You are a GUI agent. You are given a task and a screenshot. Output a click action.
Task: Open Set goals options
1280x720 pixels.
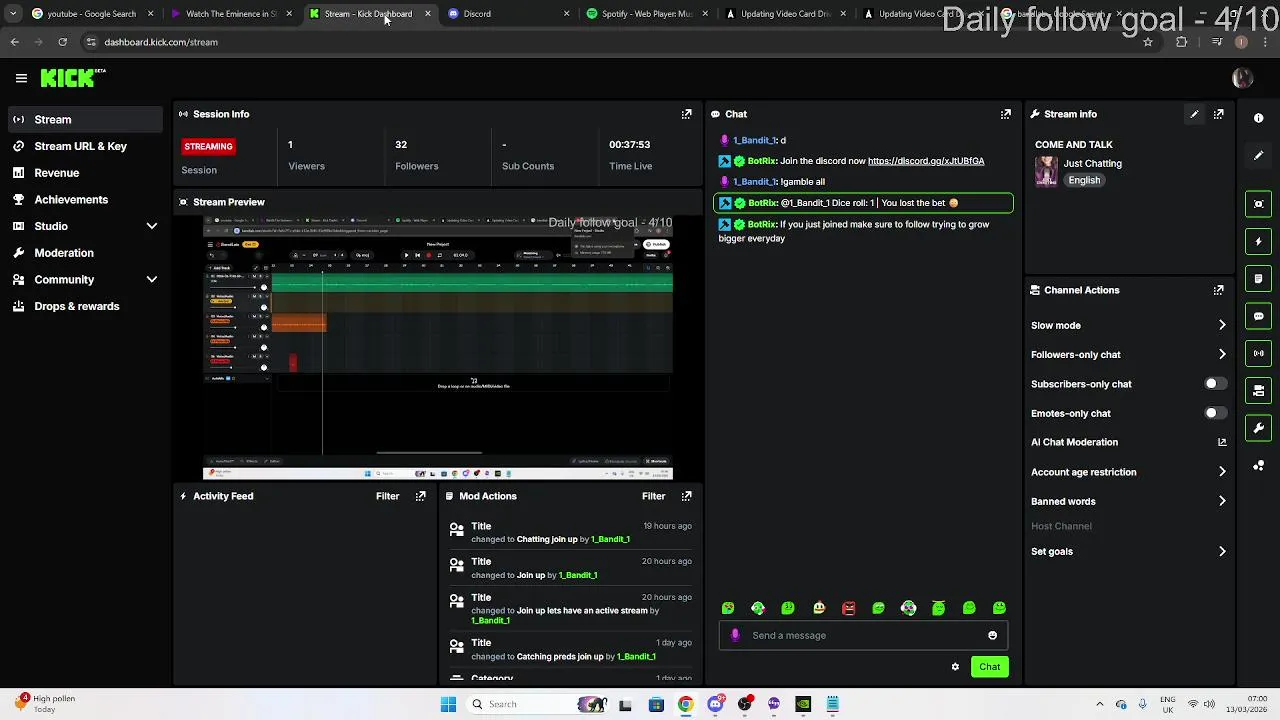tap(1128, 551)
